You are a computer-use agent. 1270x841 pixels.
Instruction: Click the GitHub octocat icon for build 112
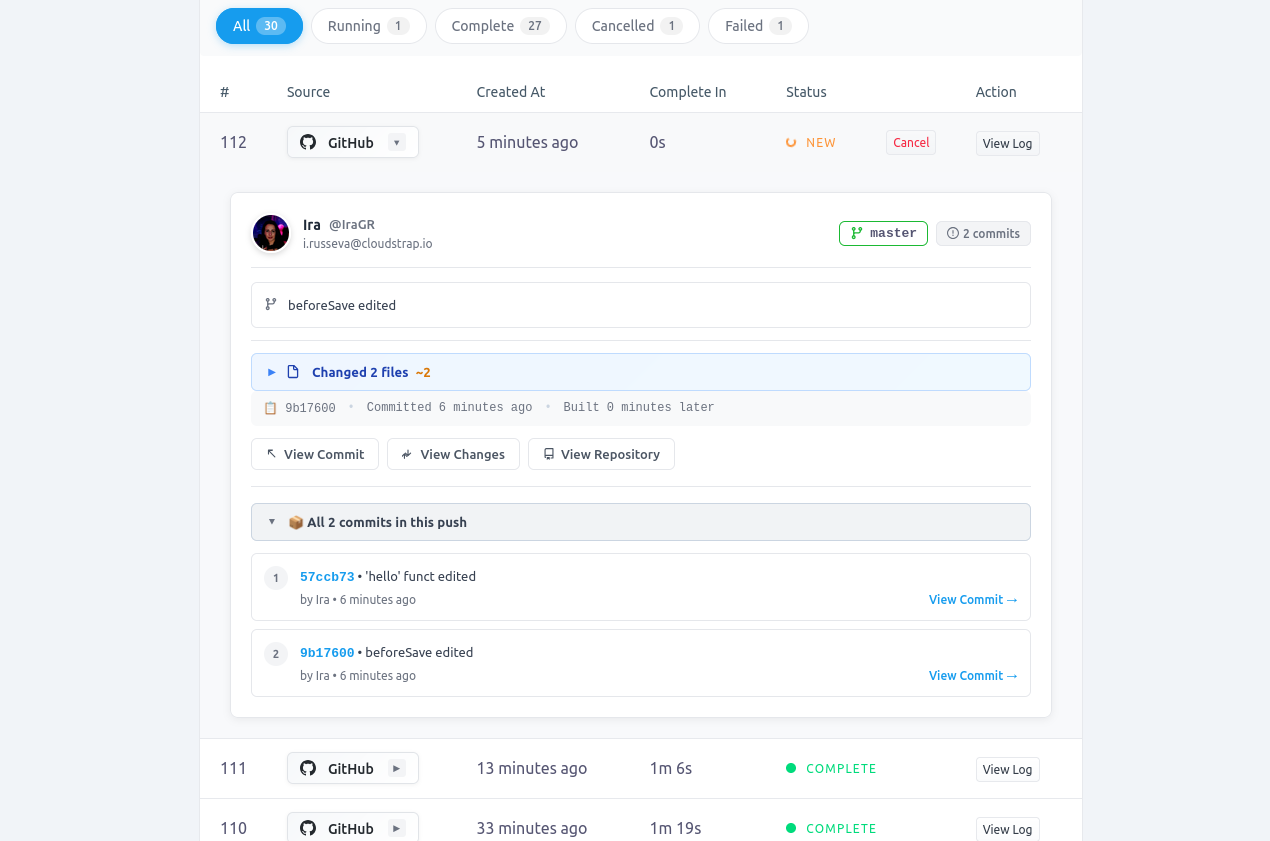(307, 142)
